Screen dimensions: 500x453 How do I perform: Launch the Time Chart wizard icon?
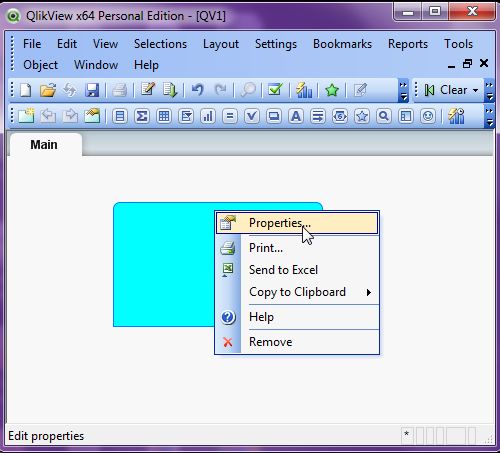pyautogui.click(x=456, y=116)
